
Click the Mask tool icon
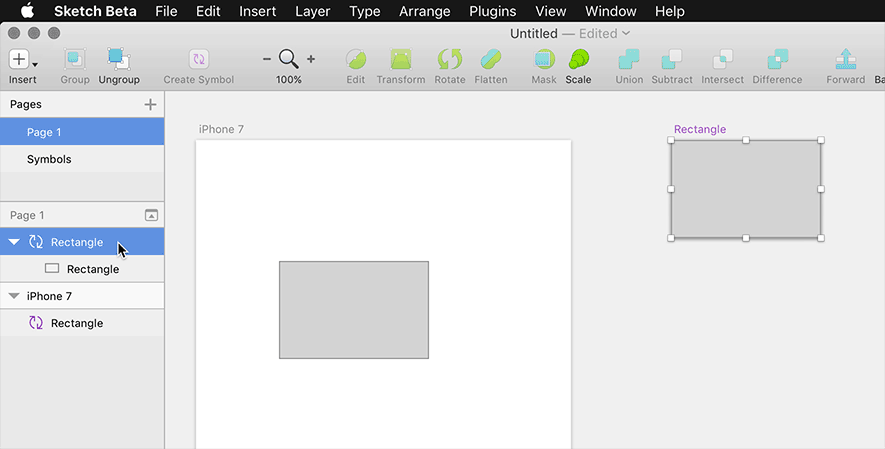[544, 59]
